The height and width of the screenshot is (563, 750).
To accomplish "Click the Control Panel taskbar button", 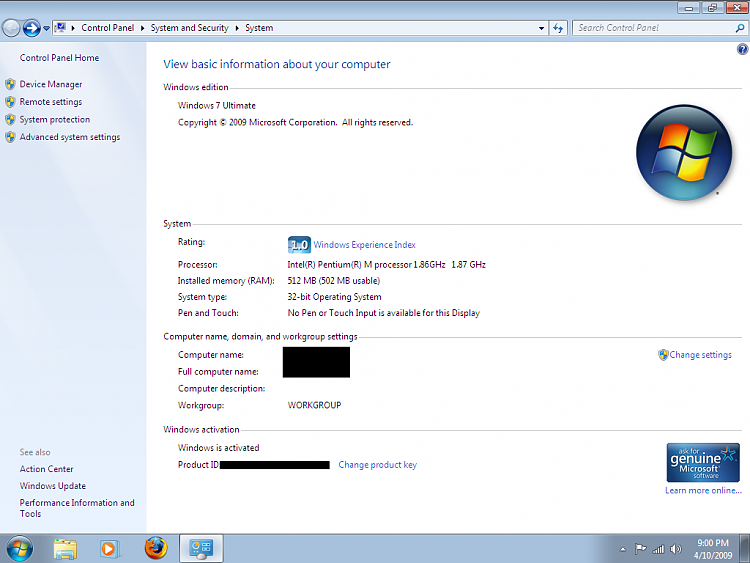I will point(201,549).
